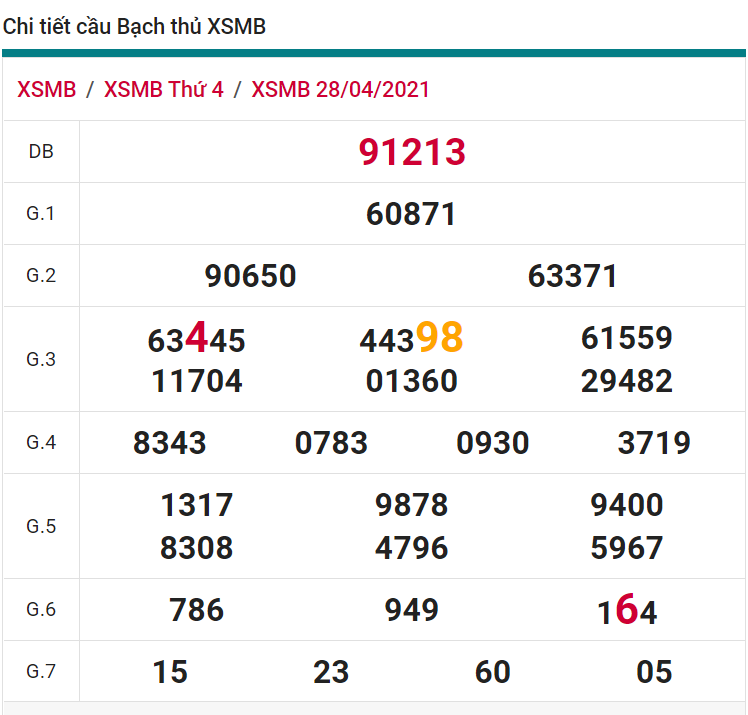Open the XSMB 28/04/2021 link

pos(340,89)
